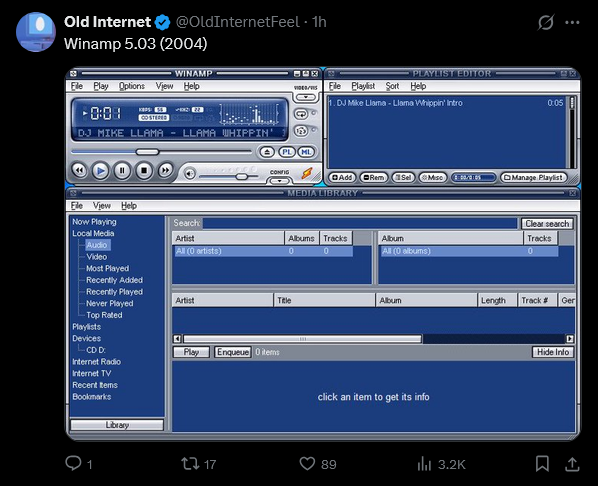This screenshot has height=486, width=598.
Task: Click the volume slider knob
Action: (241, 176)
